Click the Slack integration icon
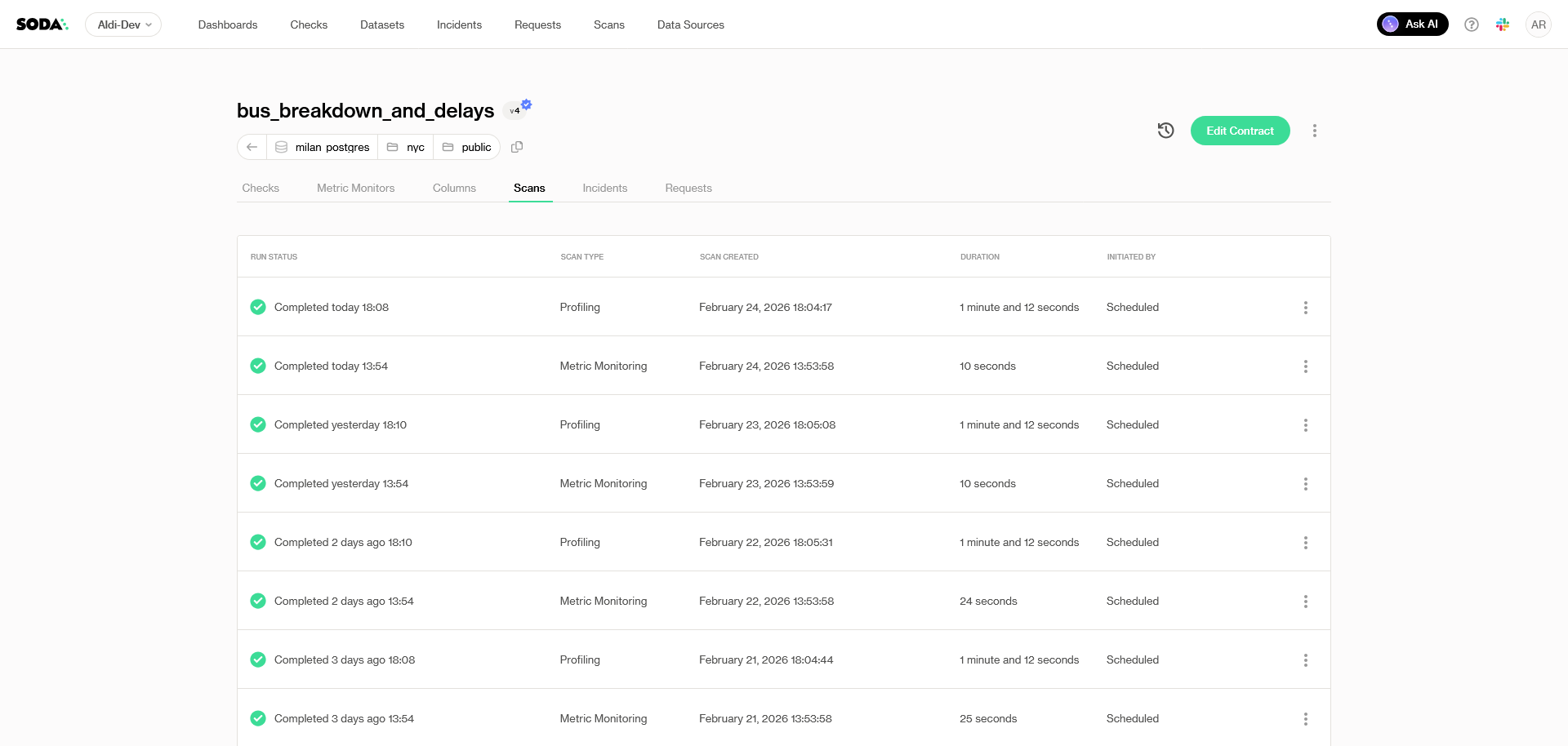Image resolution: width=1568 pixels, height=746 pixels. coord(1503,24)
